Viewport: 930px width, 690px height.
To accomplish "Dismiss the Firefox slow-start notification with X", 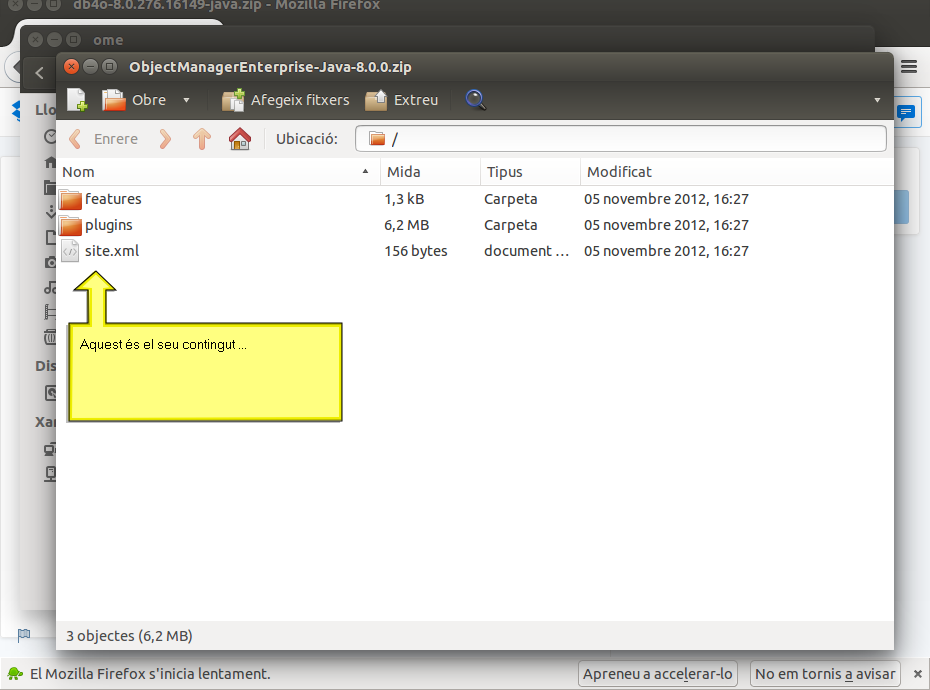I will tap(918, 674).
